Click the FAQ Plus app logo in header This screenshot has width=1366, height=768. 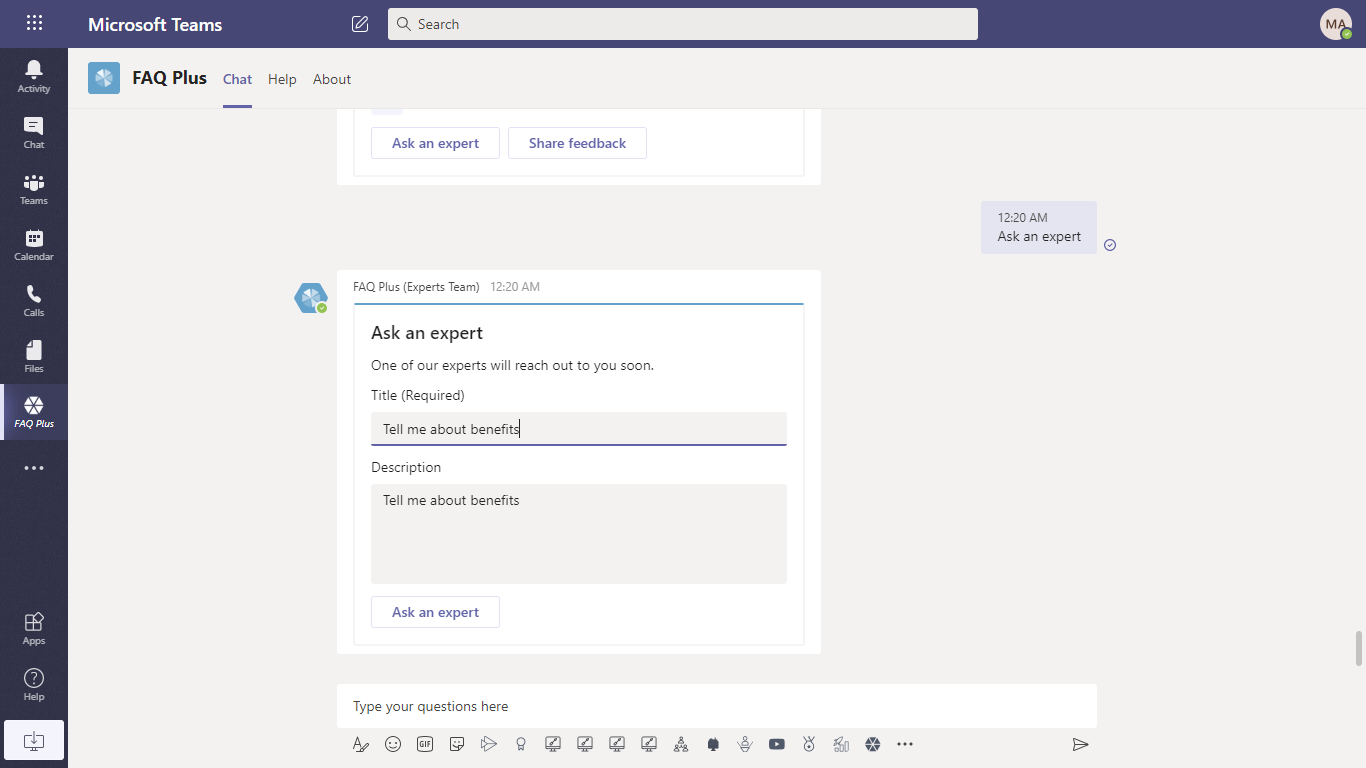point(104,78)
